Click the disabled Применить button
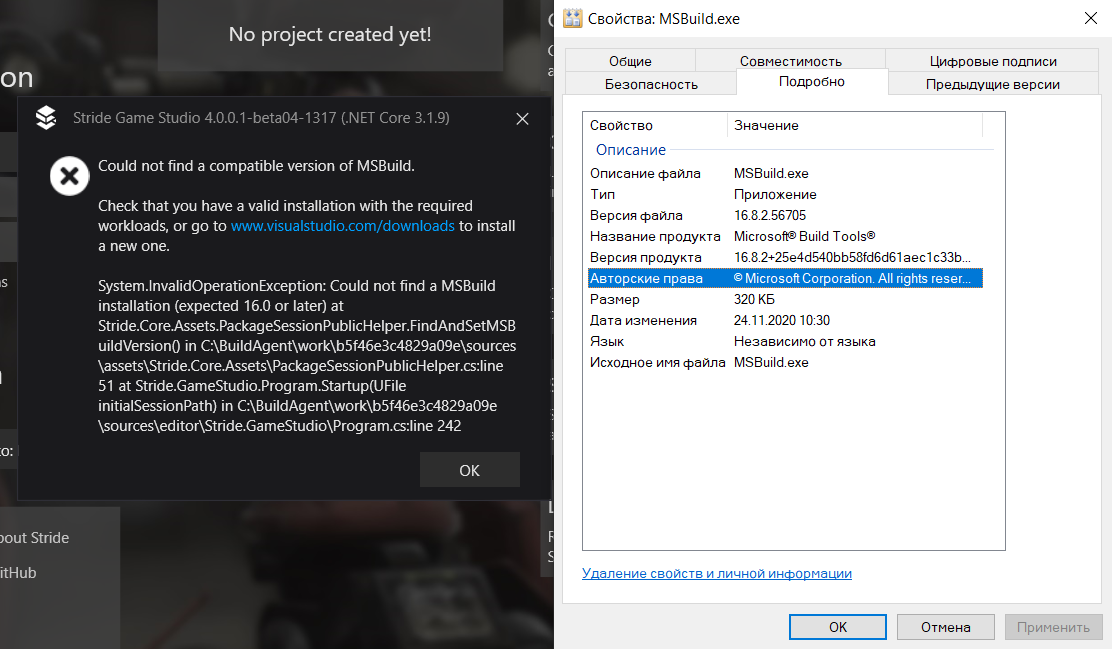 1053,627
